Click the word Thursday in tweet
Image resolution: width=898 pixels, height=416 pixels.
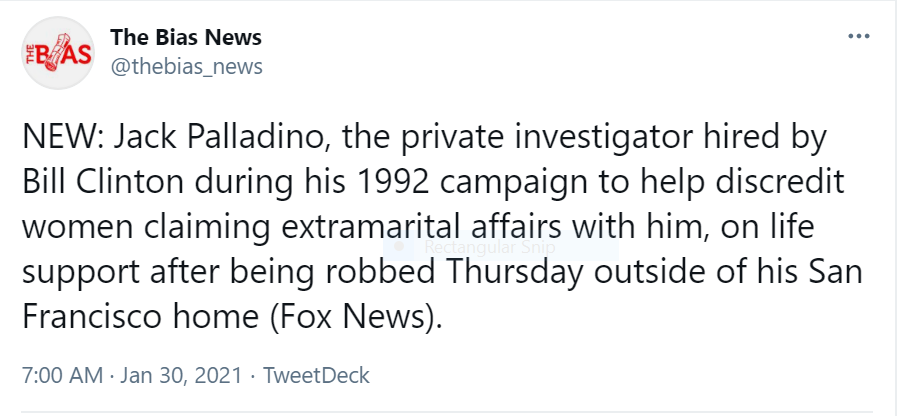click(x=513, y=273)
